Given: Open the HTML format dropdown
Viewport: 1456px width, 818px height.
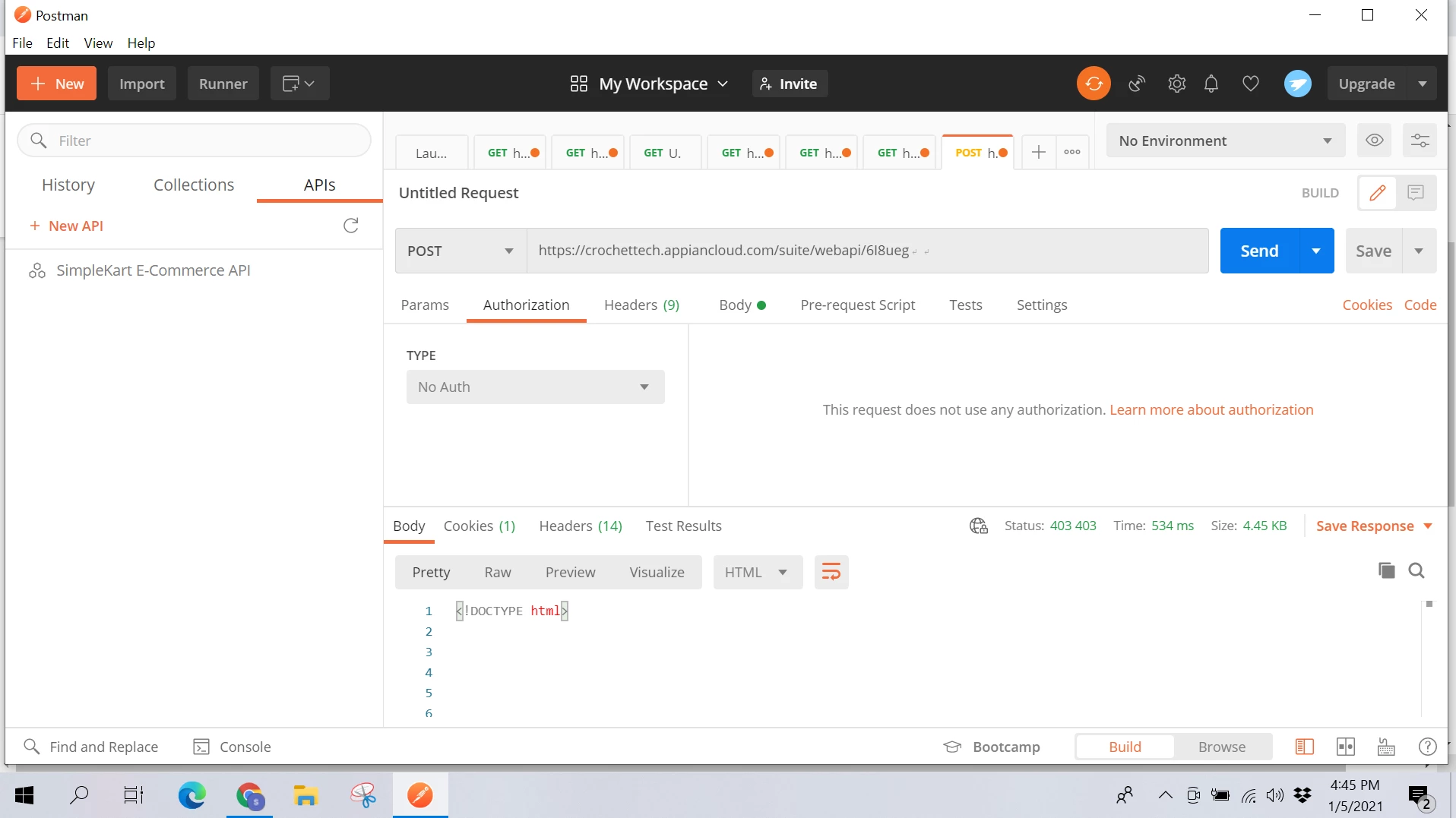Looking at the screenshot, I should point(758,572).
